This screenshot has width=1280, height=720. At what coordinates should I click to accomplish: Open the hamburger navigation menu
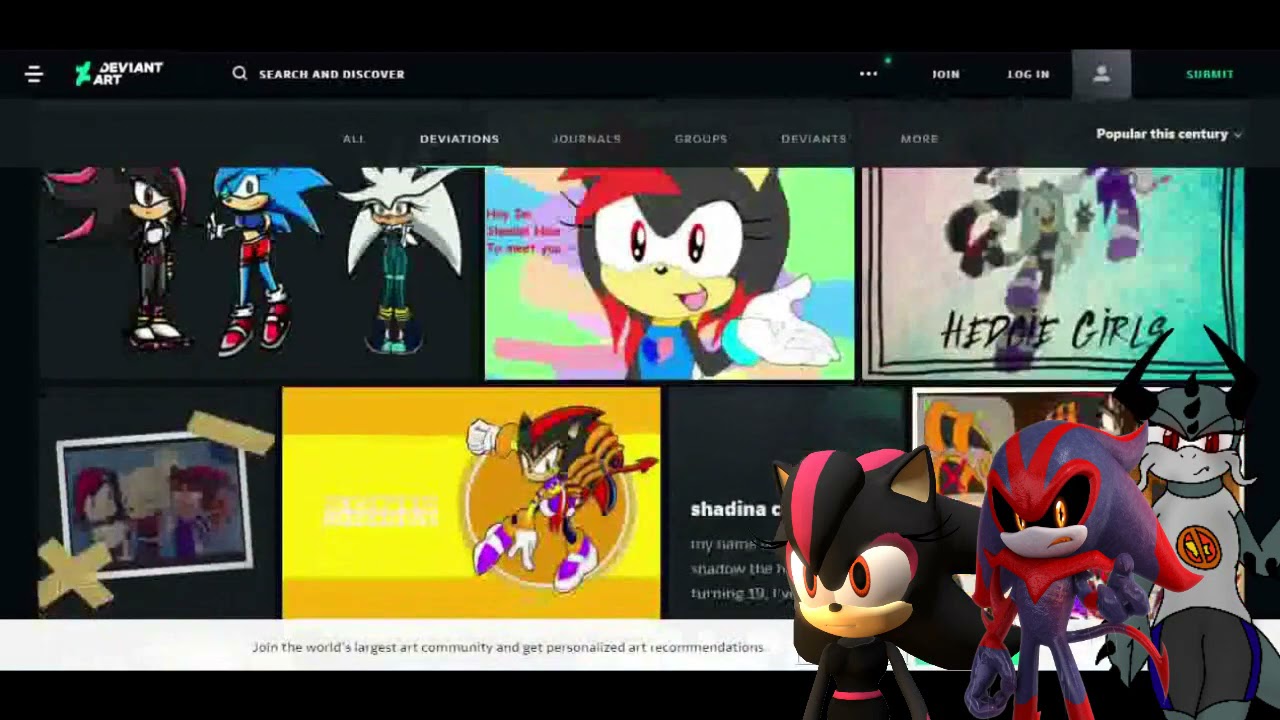click(x=34, y=74)
